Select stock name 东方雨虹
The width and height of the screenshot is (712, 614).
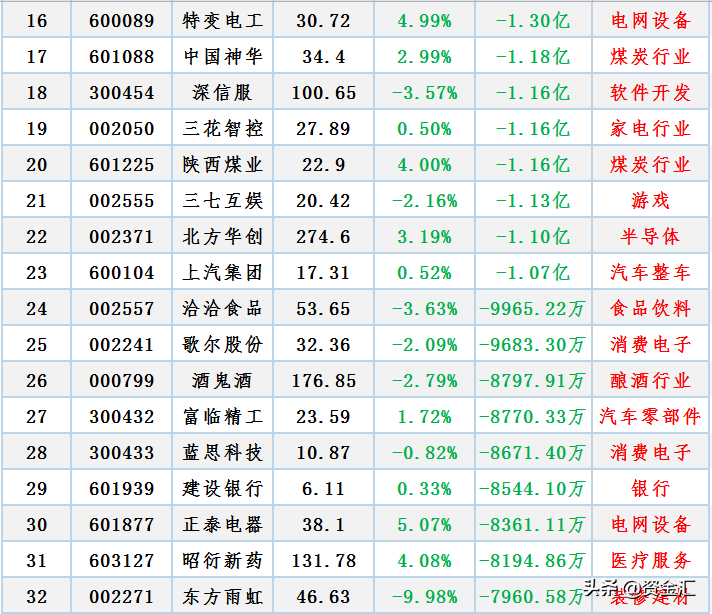pos(222,597)
